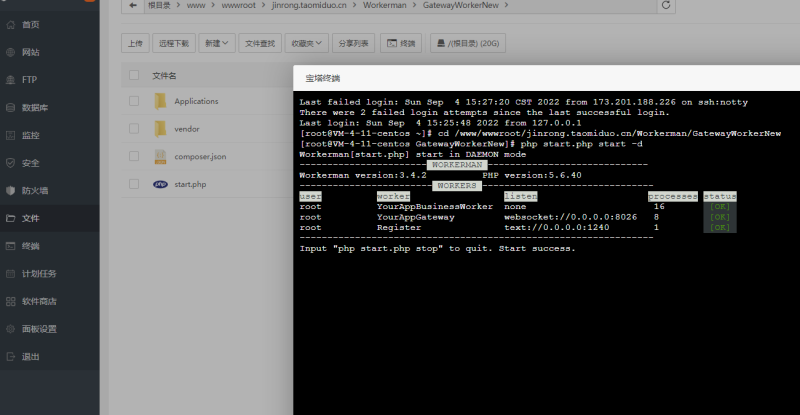Click the refresh icon beside path bar
Viewport: 800px width, 415px height.
[666, 5]
